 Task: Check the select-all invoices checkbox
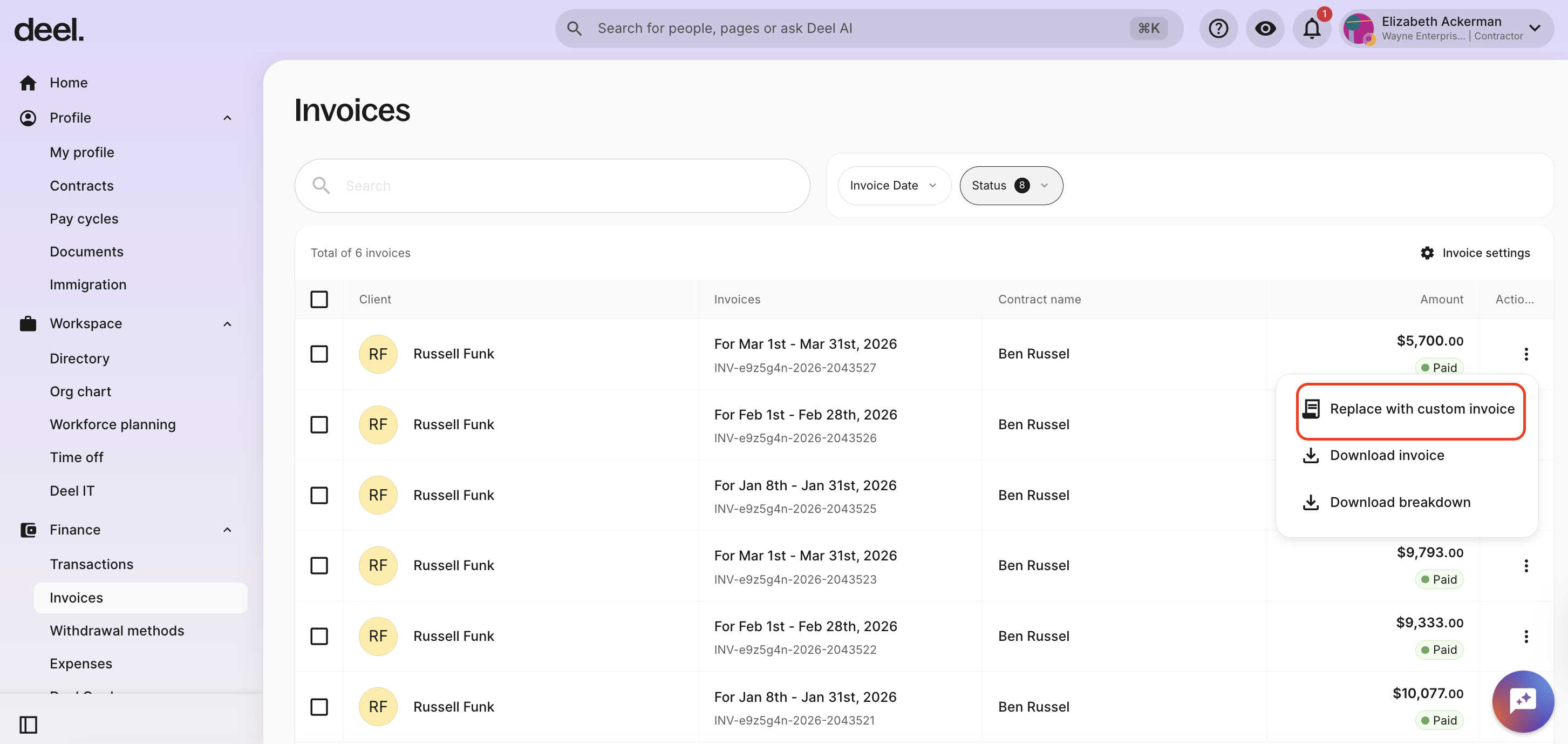point(319,300)
